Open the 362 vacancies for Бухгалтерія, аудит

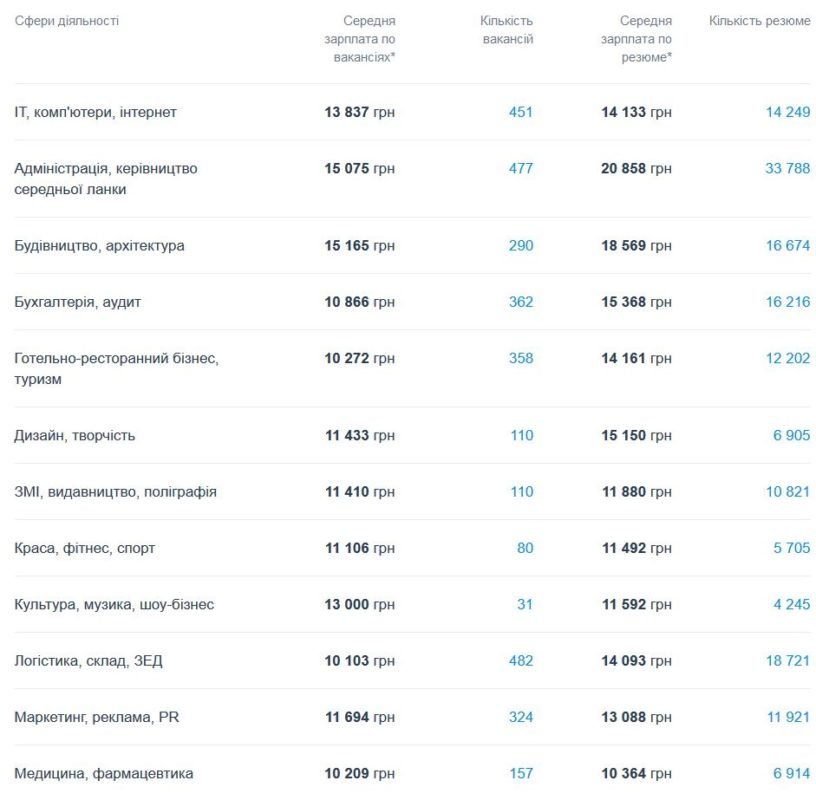click(520, 302)
